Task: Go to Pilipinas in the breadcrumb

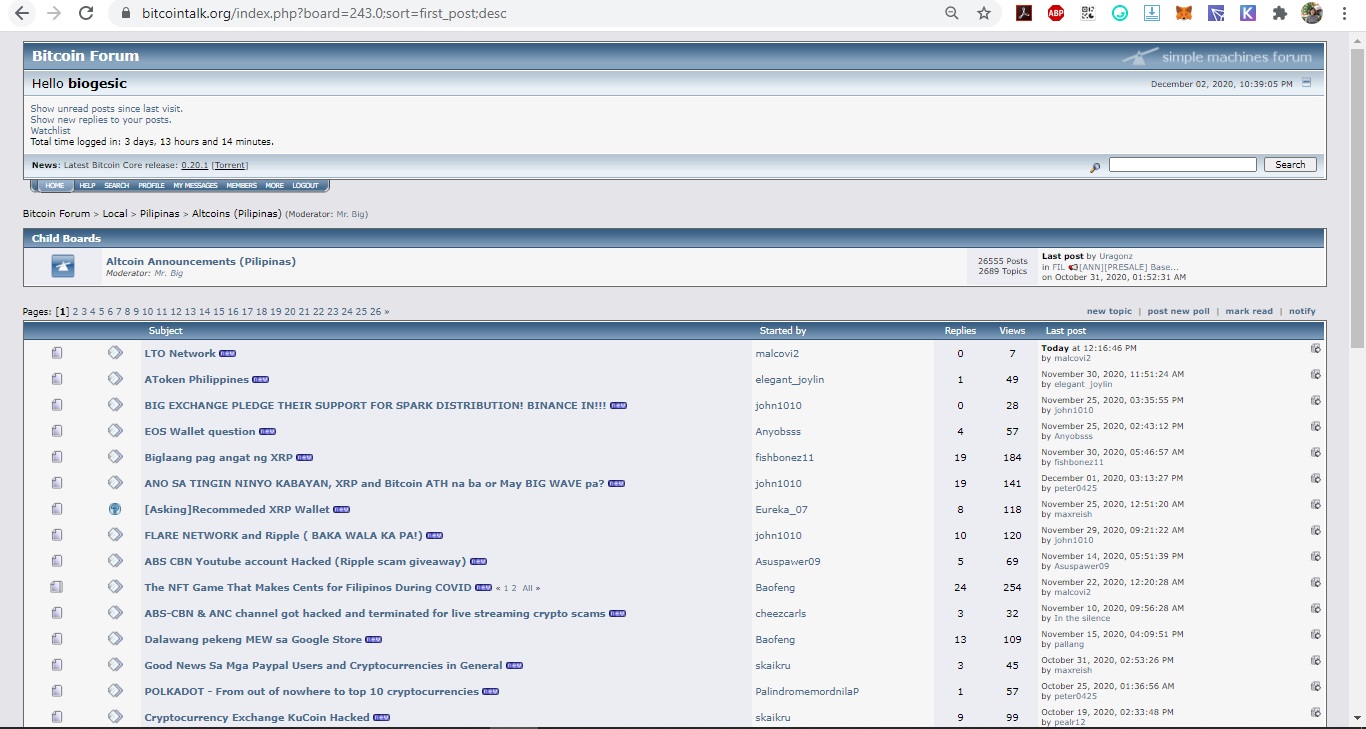Action: (160, 214)
